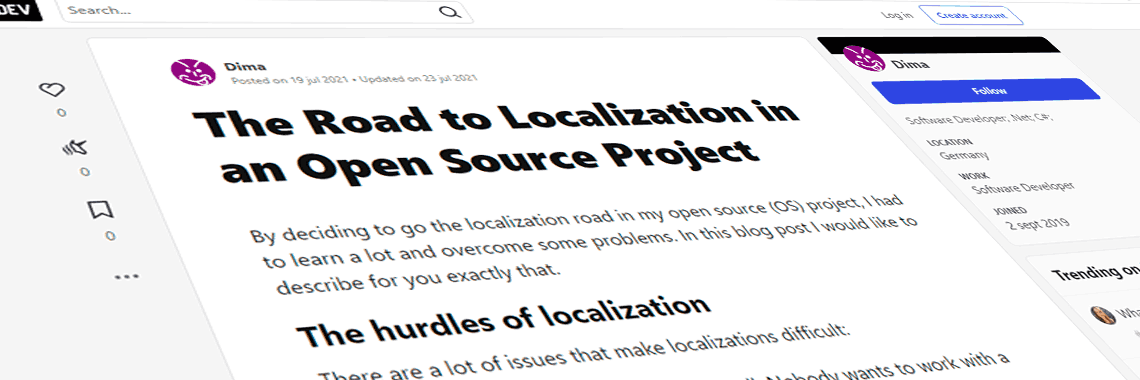Click the Create account button

tap(971, 15)
